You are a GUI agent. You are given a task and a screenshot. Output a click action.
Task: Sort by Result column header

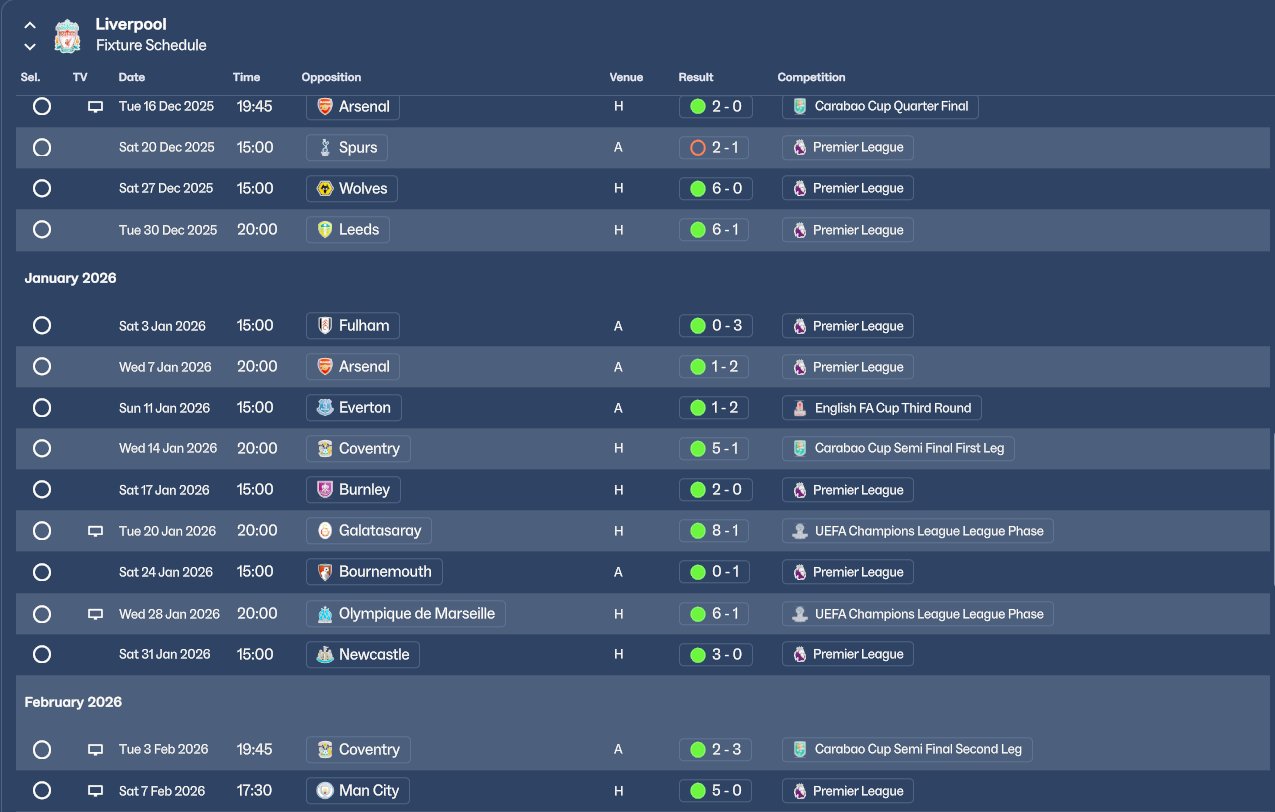[x=696, y=77]
